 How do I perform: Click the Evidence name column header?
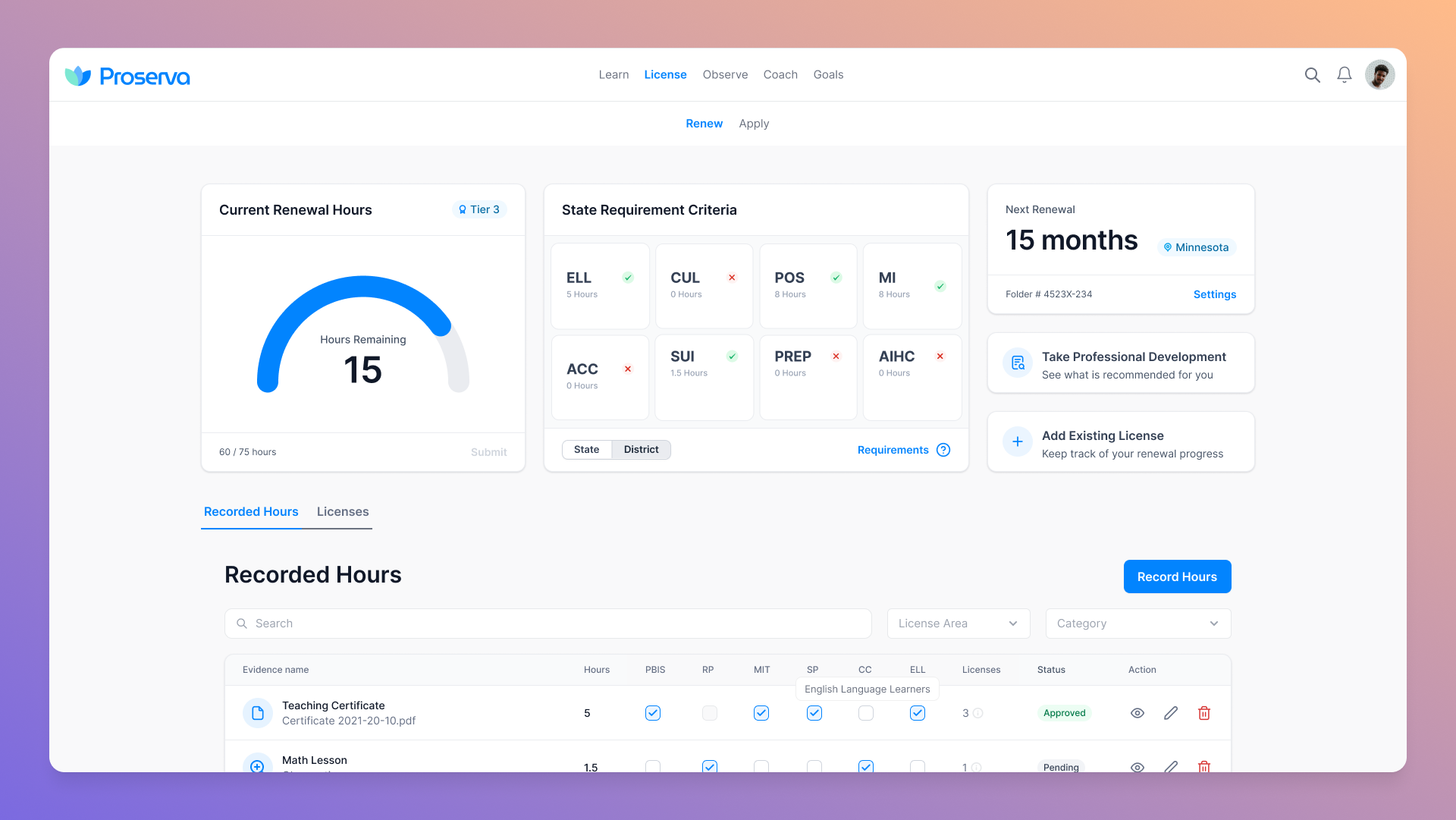tap(275, 670)
